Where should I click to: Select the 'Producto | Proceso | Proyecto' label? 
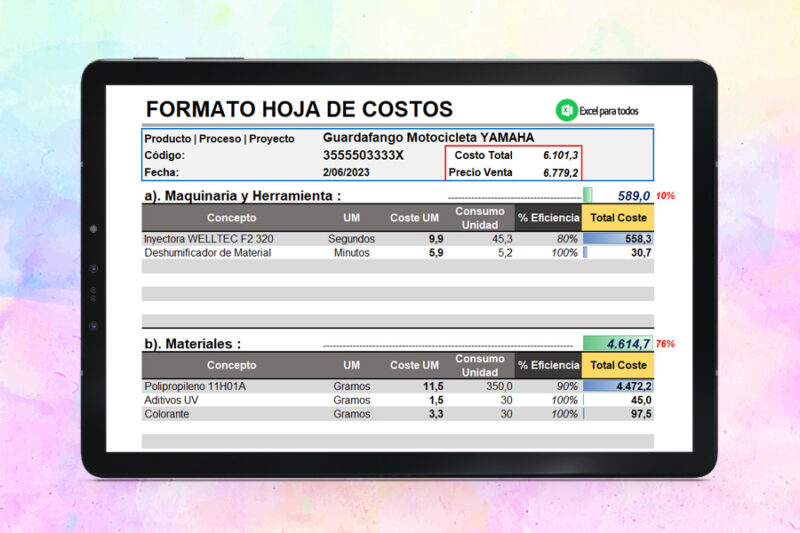219,139
